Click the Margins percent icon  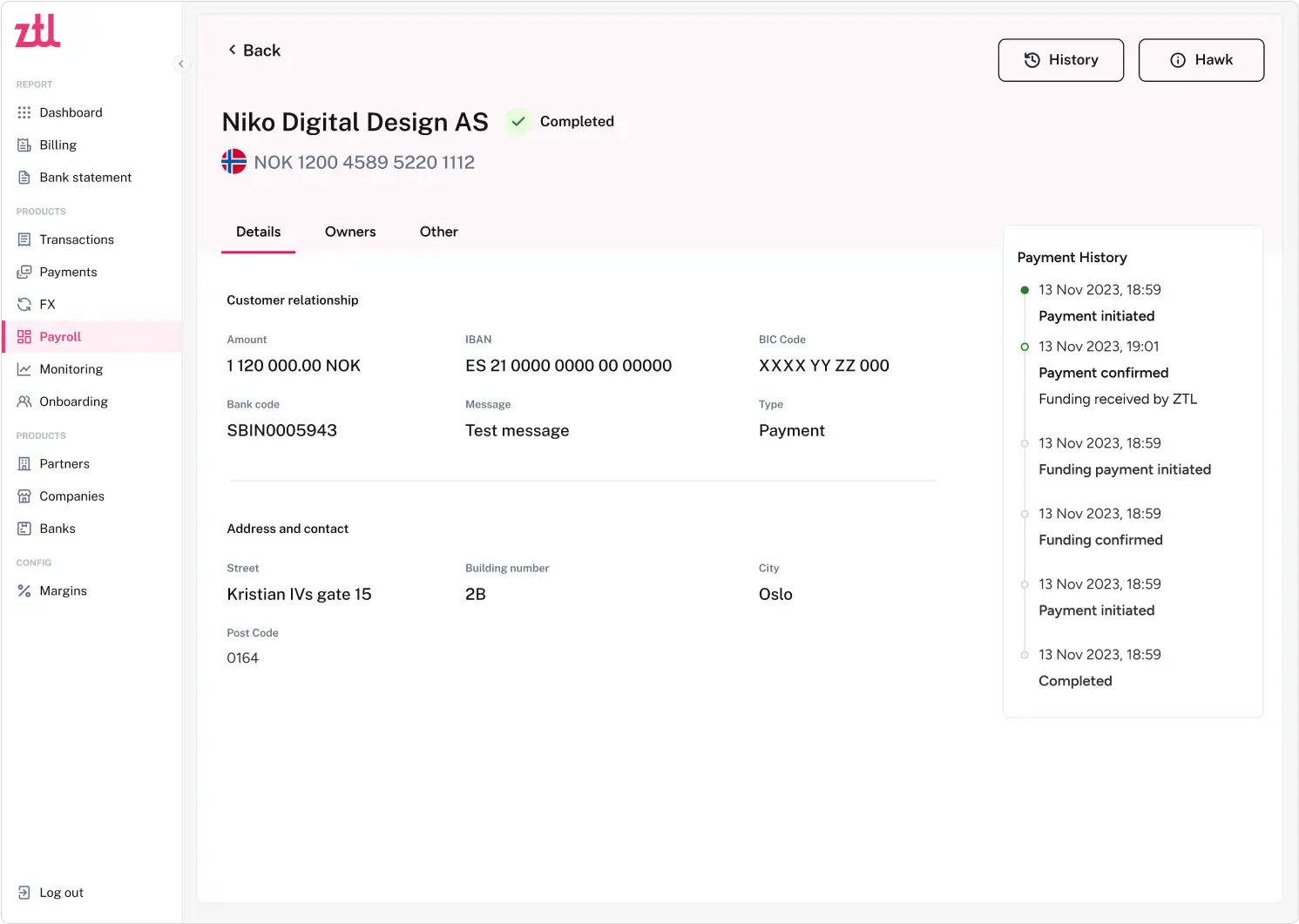coord(24,591)
